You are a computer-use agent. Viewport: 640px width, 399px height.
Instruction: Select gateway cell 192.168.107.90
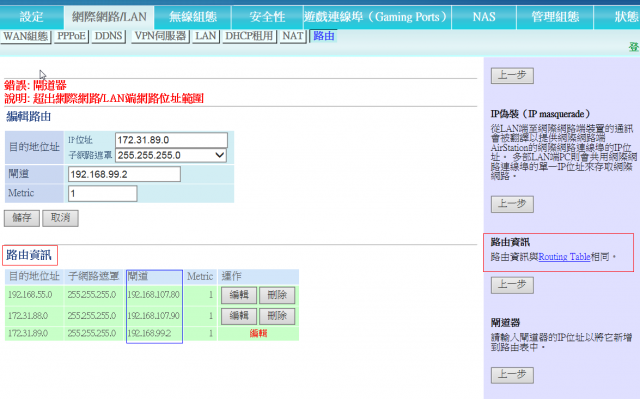(x=153, y=316)
